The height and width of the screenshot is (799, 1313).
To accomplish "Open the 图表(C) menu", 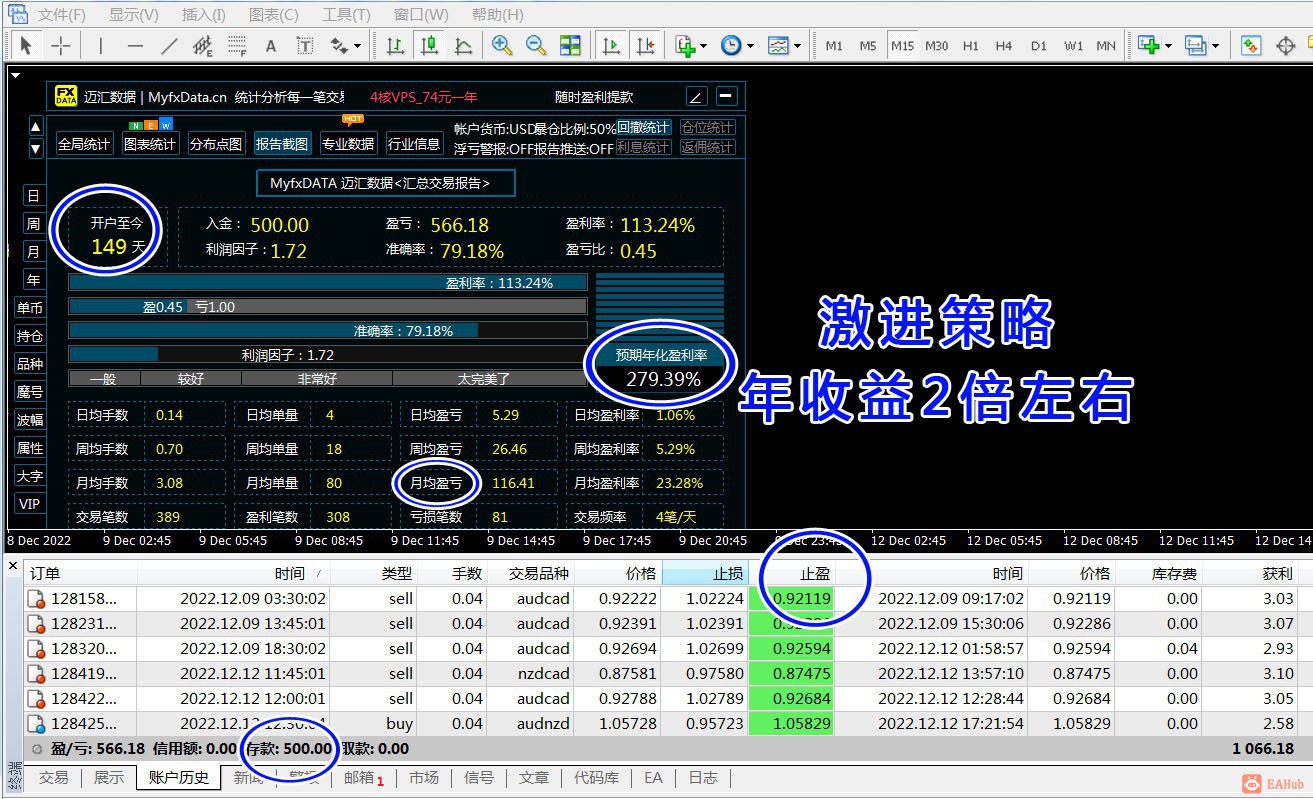I will point(273,15).
